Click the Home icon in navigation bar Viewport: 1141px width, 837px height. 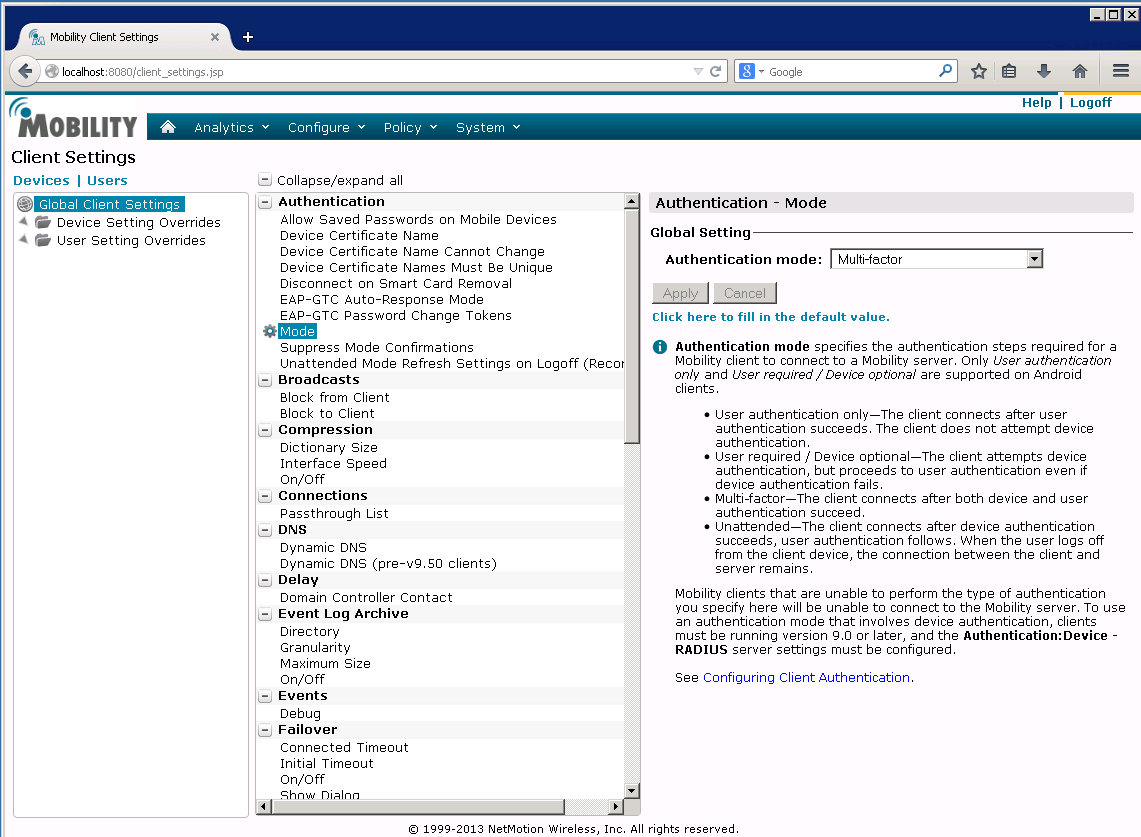pyautogui.click(x=168, y=127)
